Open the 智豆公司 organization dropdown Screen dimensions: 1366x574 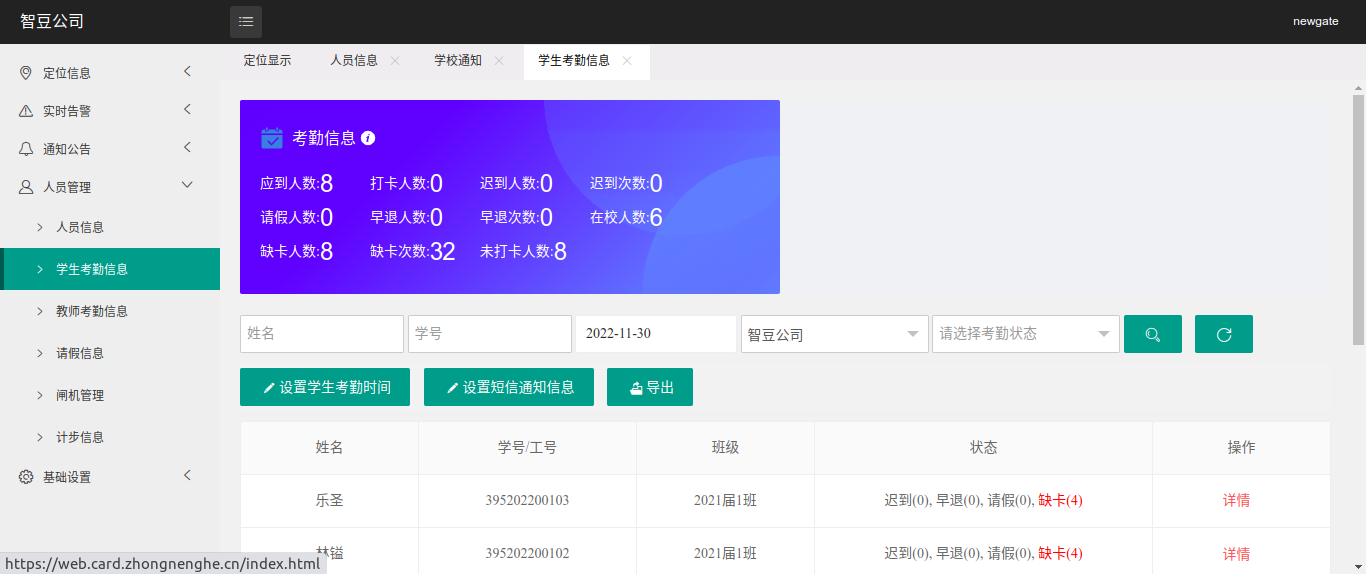click(834, 334)
